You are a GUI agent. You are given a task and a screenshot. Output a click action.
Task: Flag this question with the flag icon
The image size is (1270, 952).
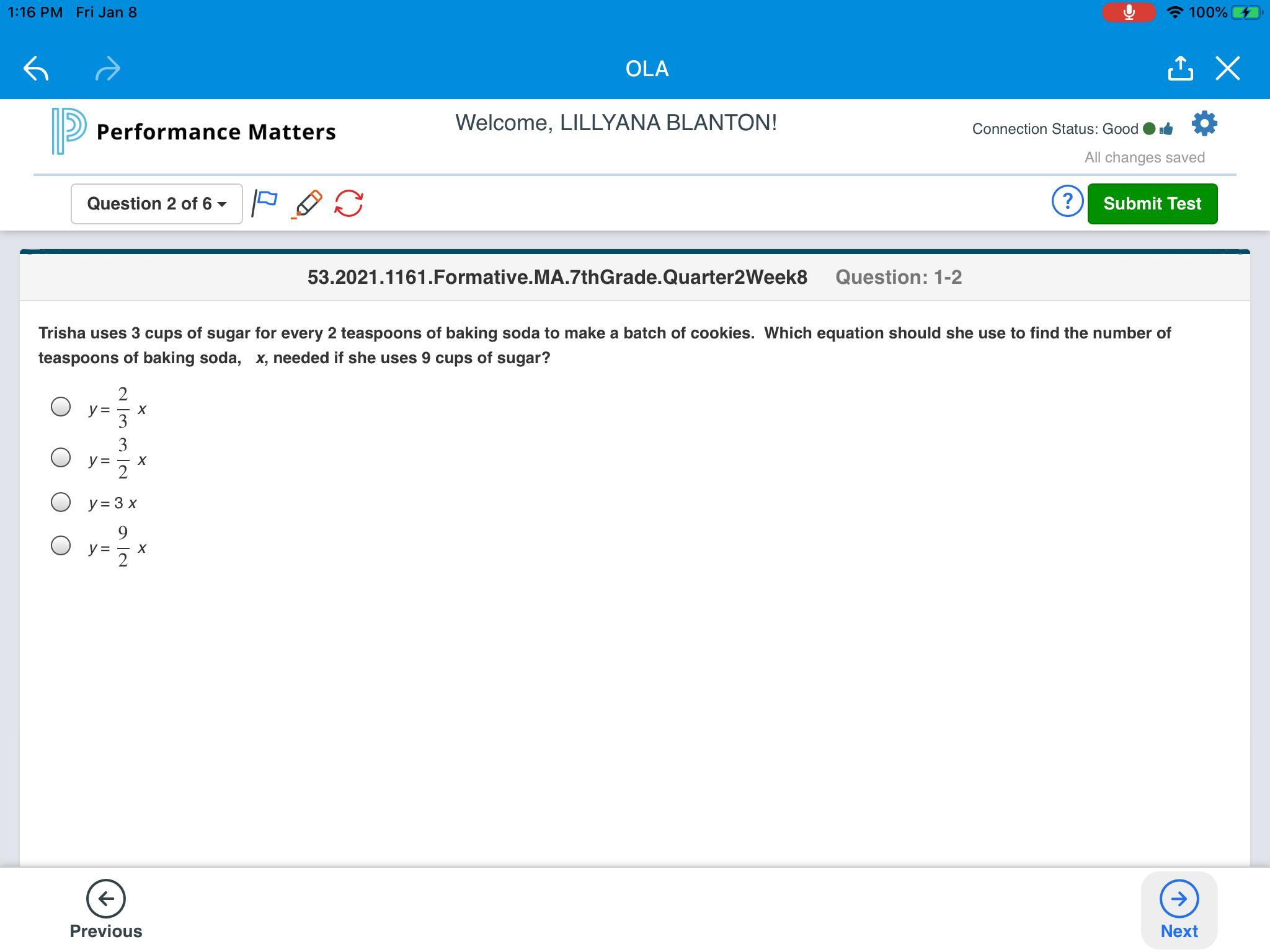click(265, 203)
